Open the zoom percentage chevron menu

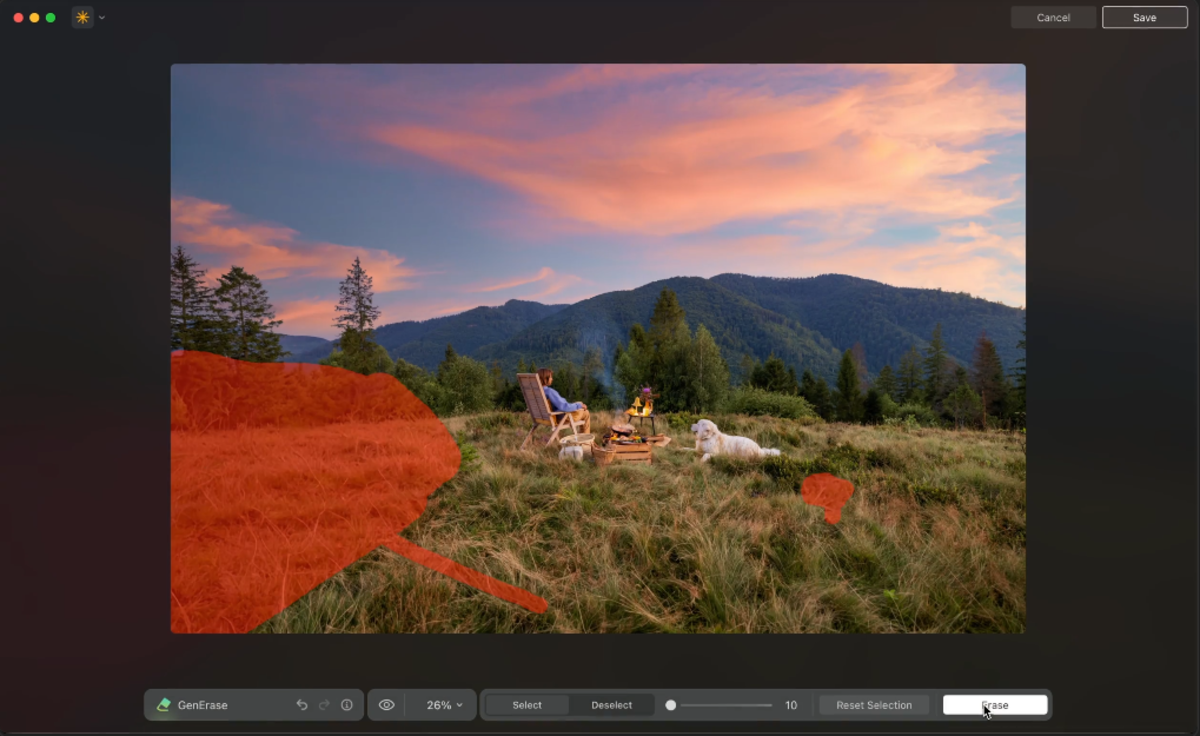click(460, 705)
